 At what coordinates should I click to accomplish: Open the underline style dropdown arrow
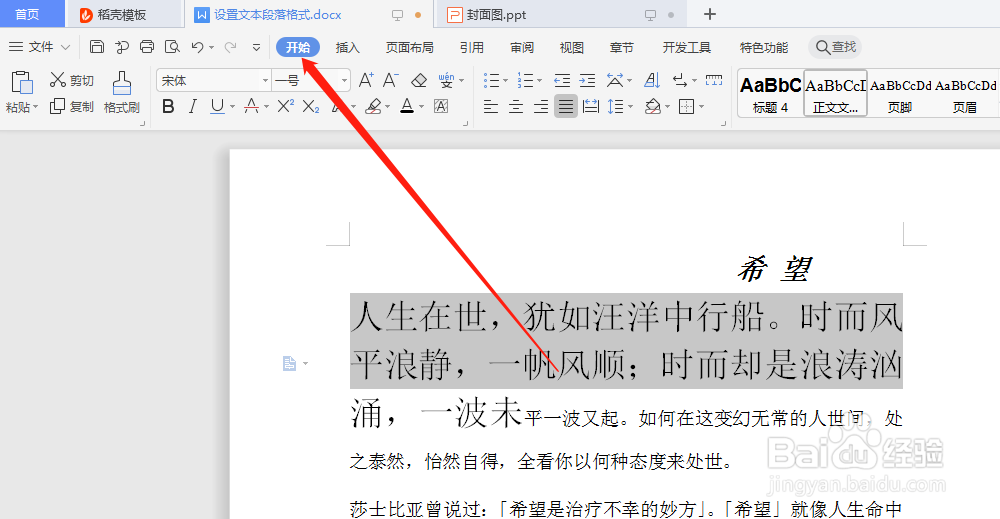233,107
